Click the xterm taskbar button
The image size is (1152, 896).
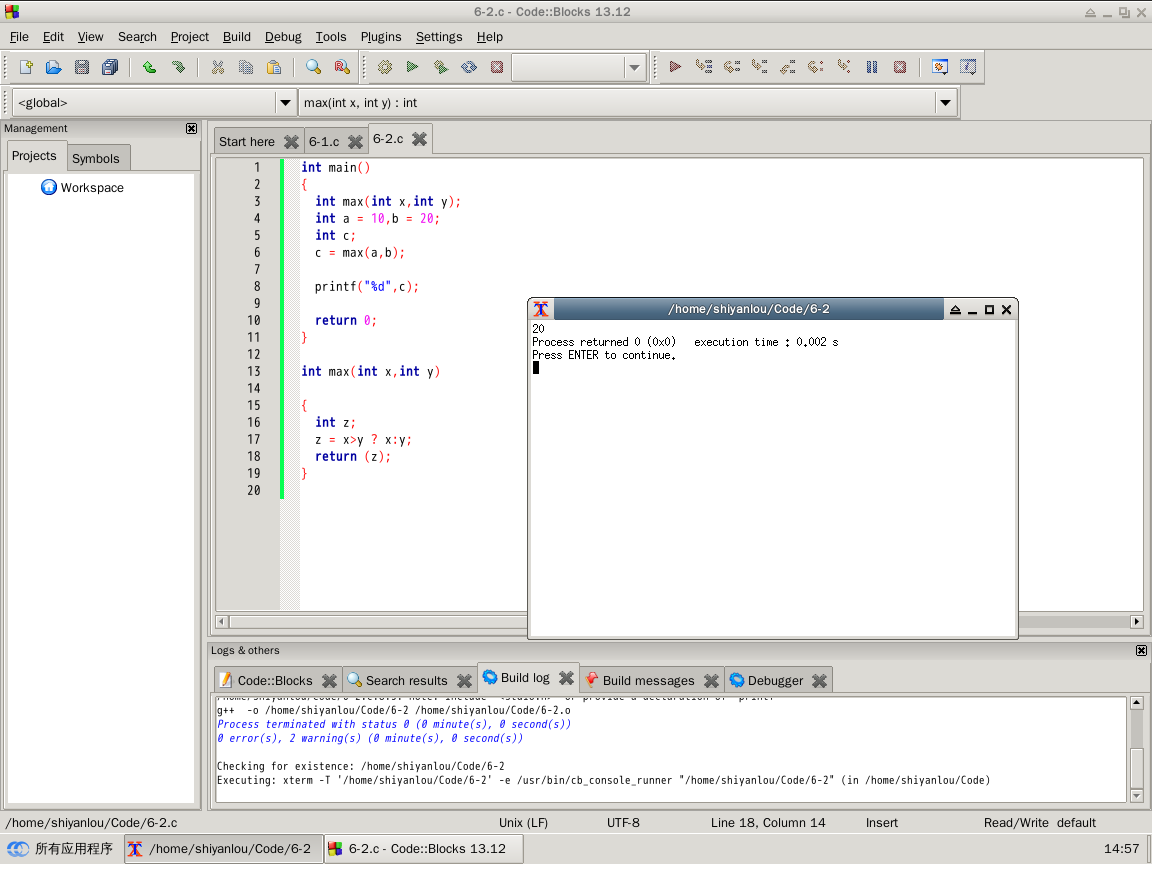(x=222, y=848)
